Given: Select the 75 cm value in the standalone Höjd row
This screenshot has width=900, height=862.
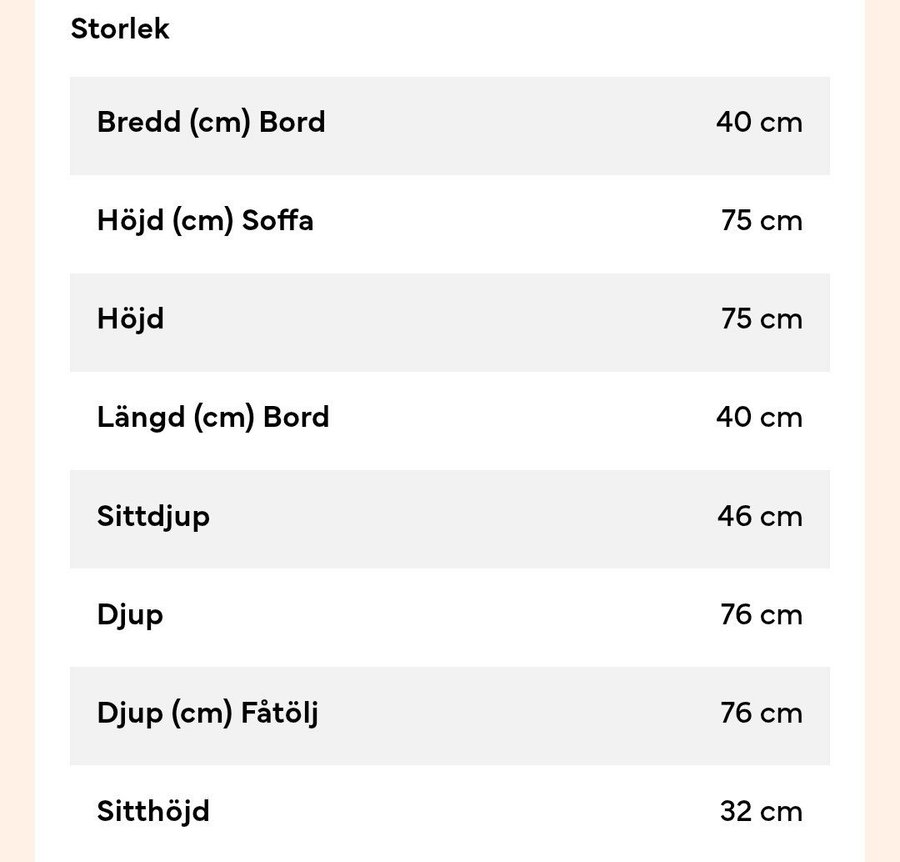Looking at the screenshot, I should pyautogui.click(x=762, y=319).
